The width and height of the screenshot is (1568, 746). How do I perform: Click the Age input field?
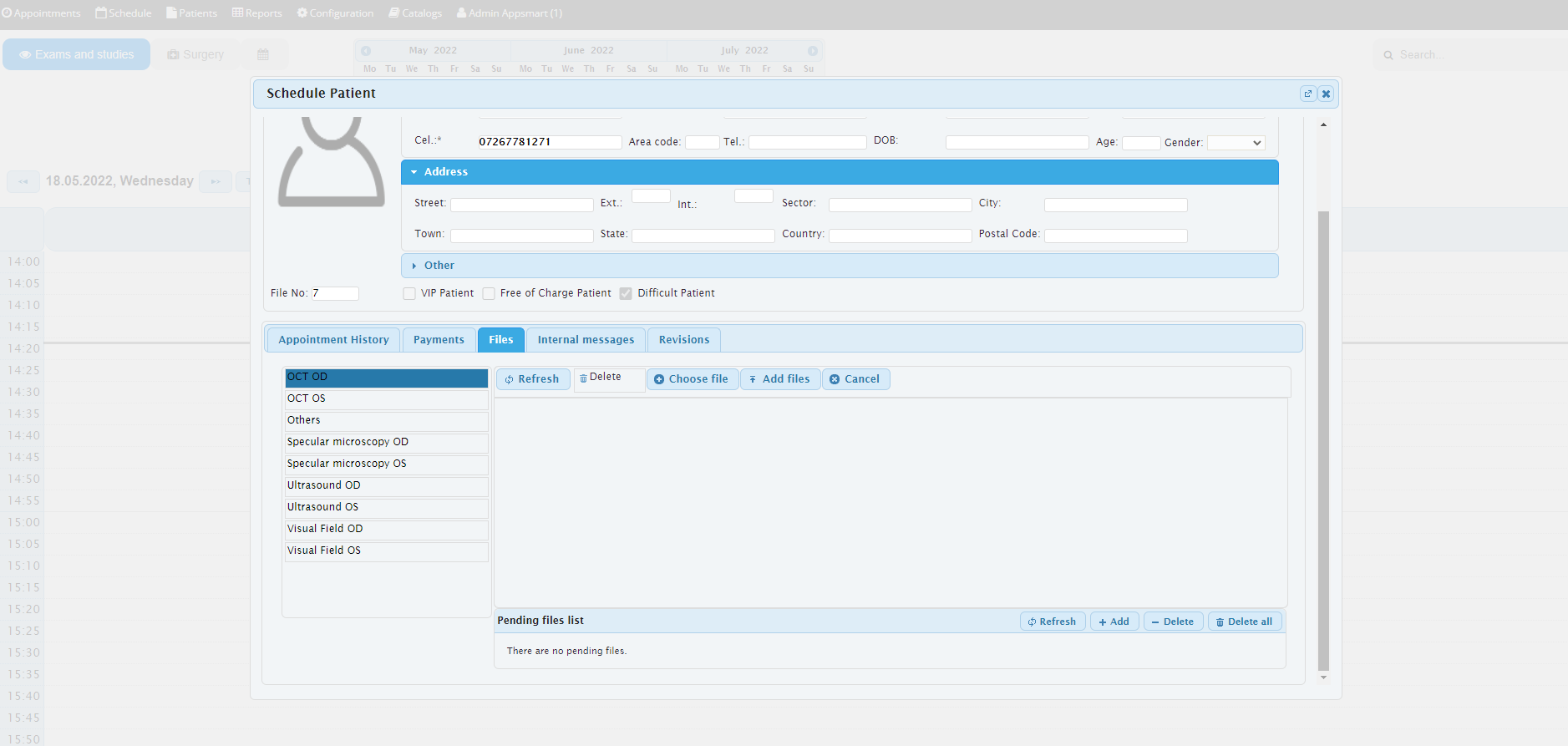[x=1141, y=143]
